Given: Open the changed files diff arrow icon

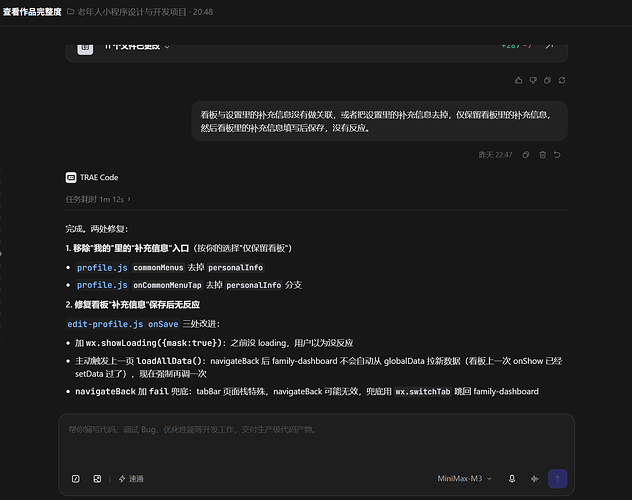Looking at the screenshot, I should tap(549, 46).
